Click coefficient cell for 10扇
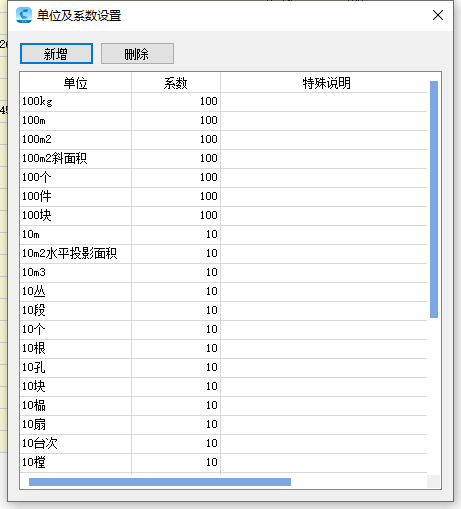The height and width of the screenshot is (509, 461). click(176, 425)
